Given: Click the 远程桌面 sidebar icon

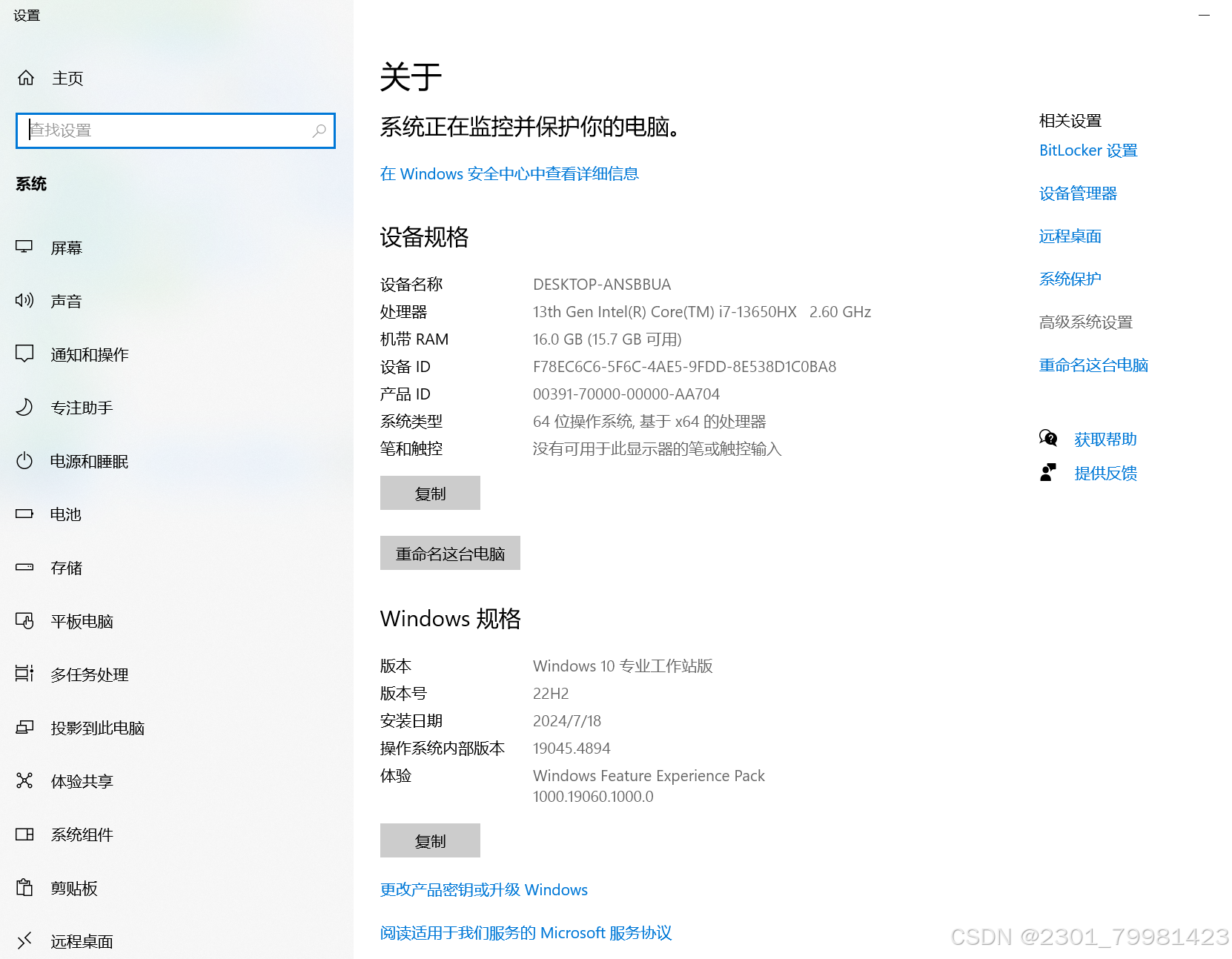Looking at the screenshot, I should [24, 940].
